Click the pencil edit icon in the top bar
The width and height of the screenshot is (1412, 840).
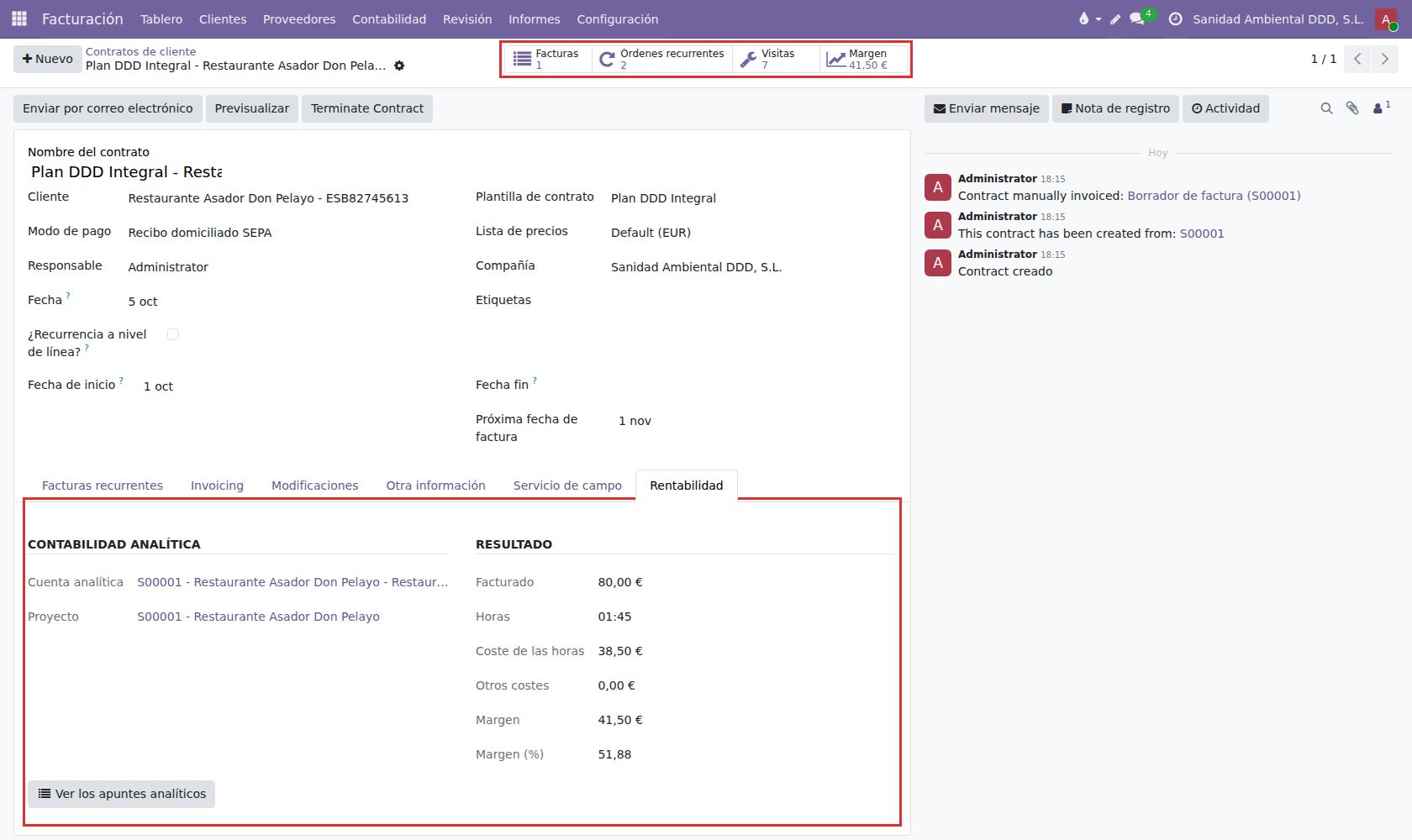(x=1115, y=19)
